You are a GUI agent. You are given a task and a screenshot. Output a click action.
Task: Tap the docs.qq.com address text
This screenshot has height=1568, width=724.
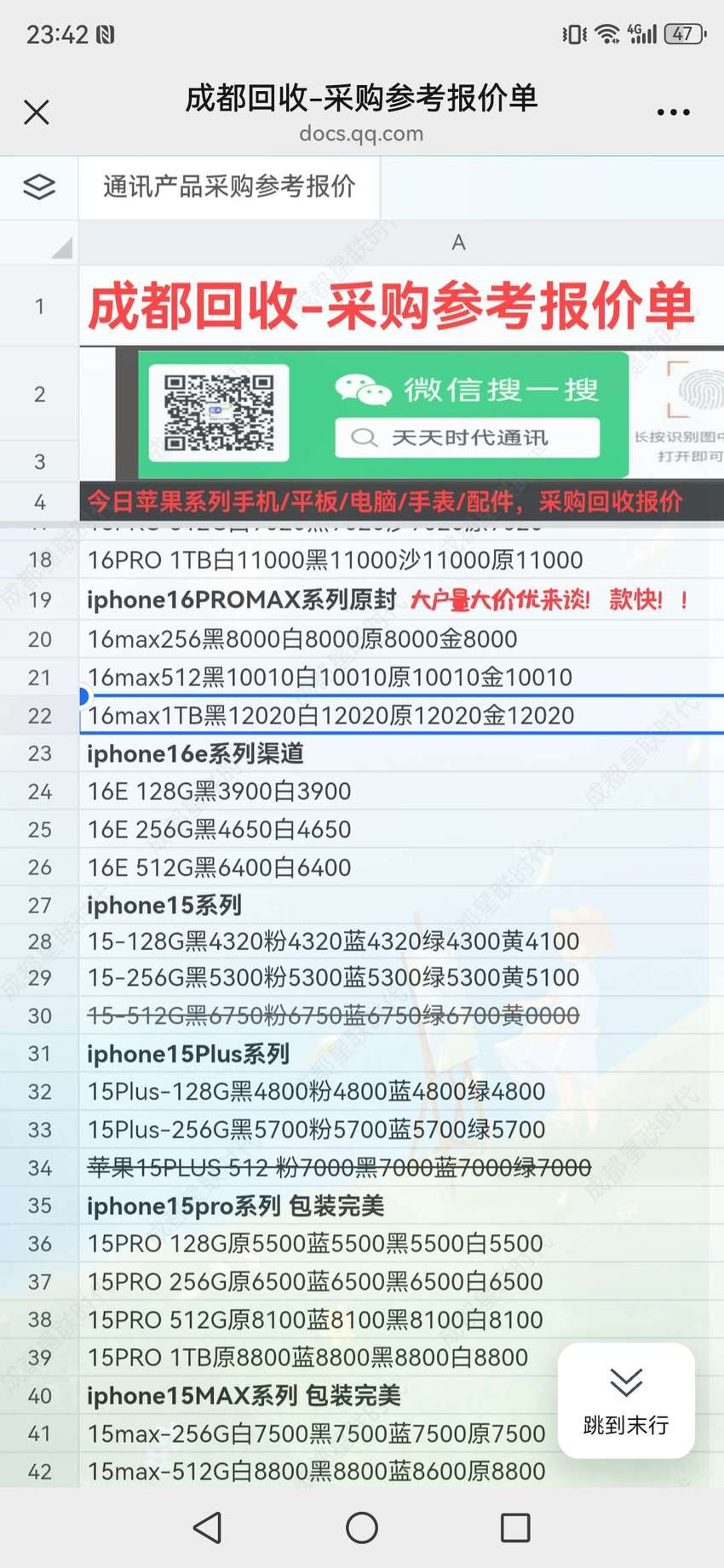point(361,134)
